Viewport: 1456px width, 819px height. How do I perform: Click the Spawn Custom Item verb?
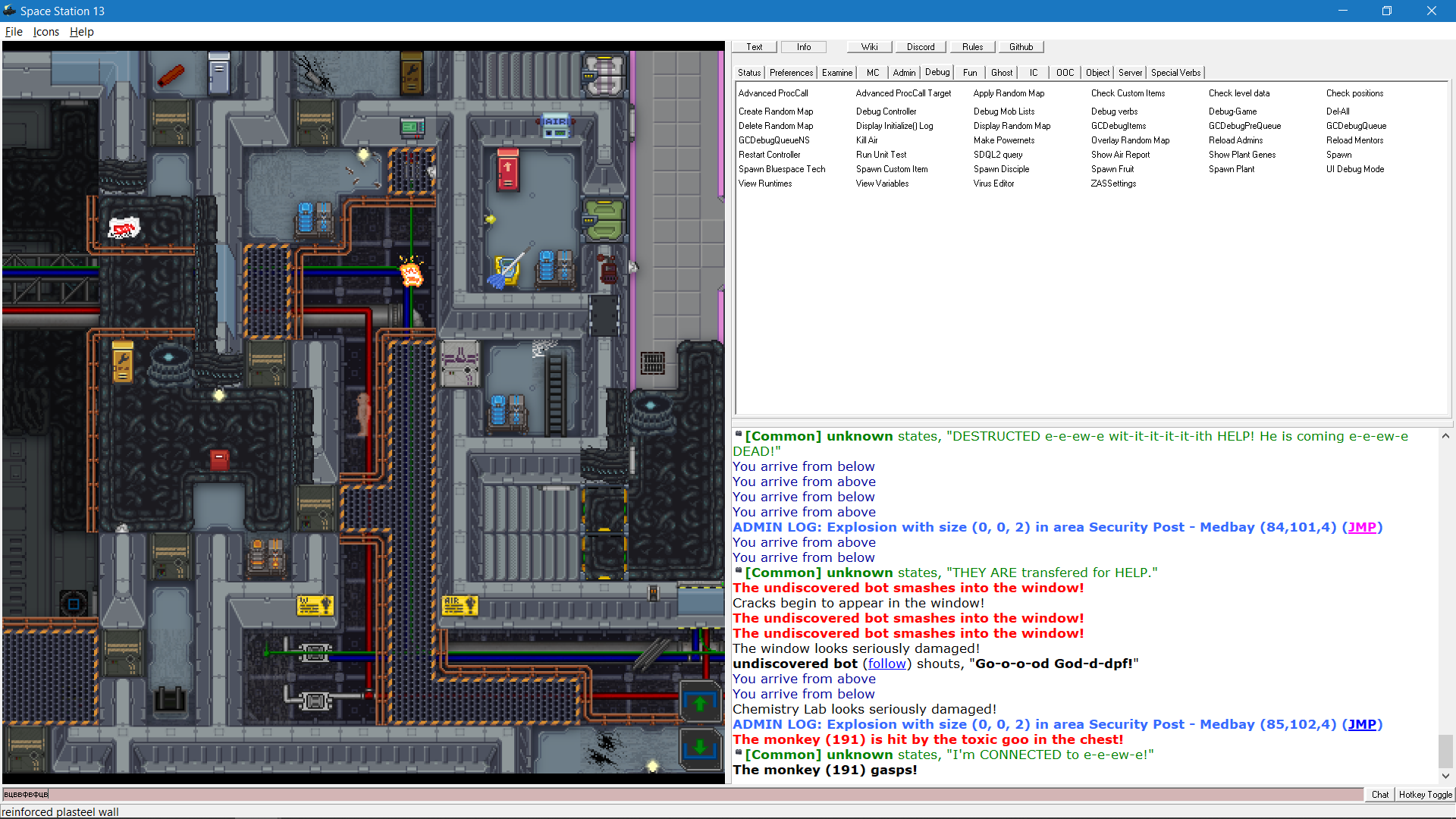pos(891,169)
